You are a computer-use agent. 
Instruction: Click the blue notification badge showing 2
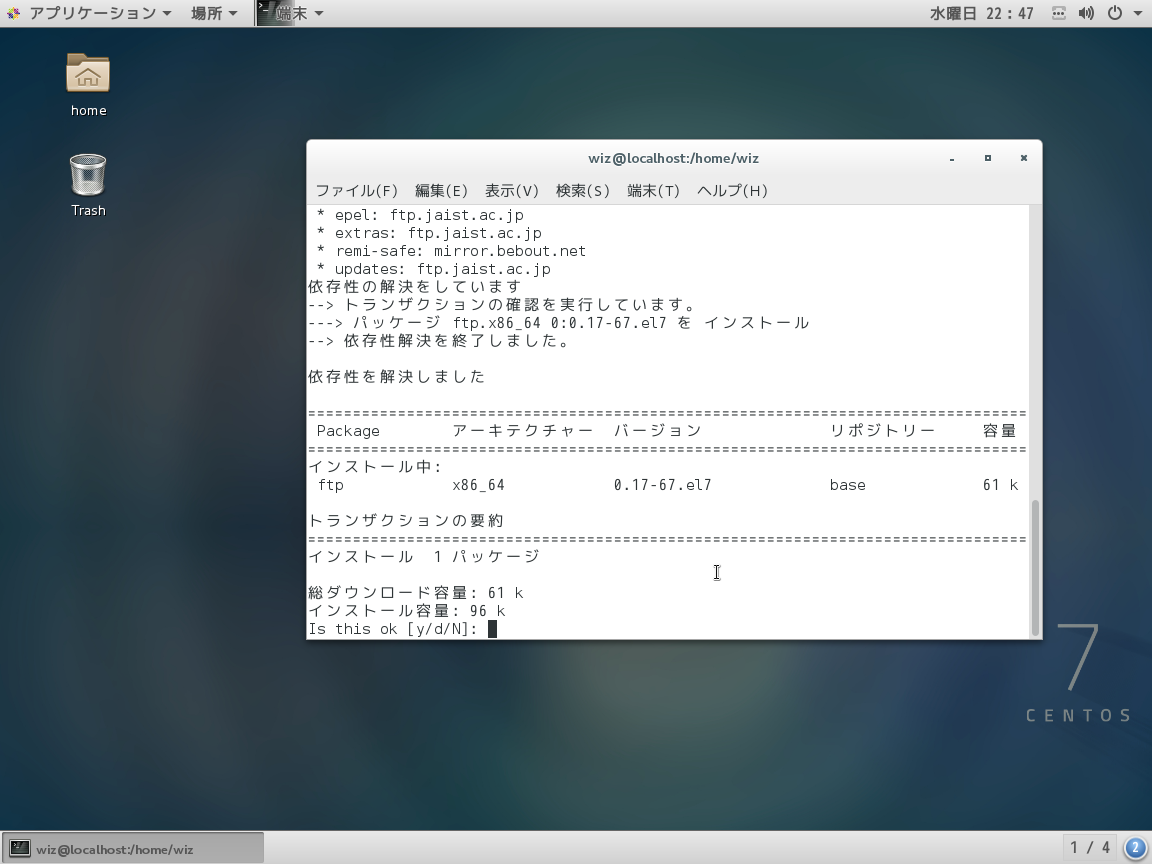(1135, 848)
